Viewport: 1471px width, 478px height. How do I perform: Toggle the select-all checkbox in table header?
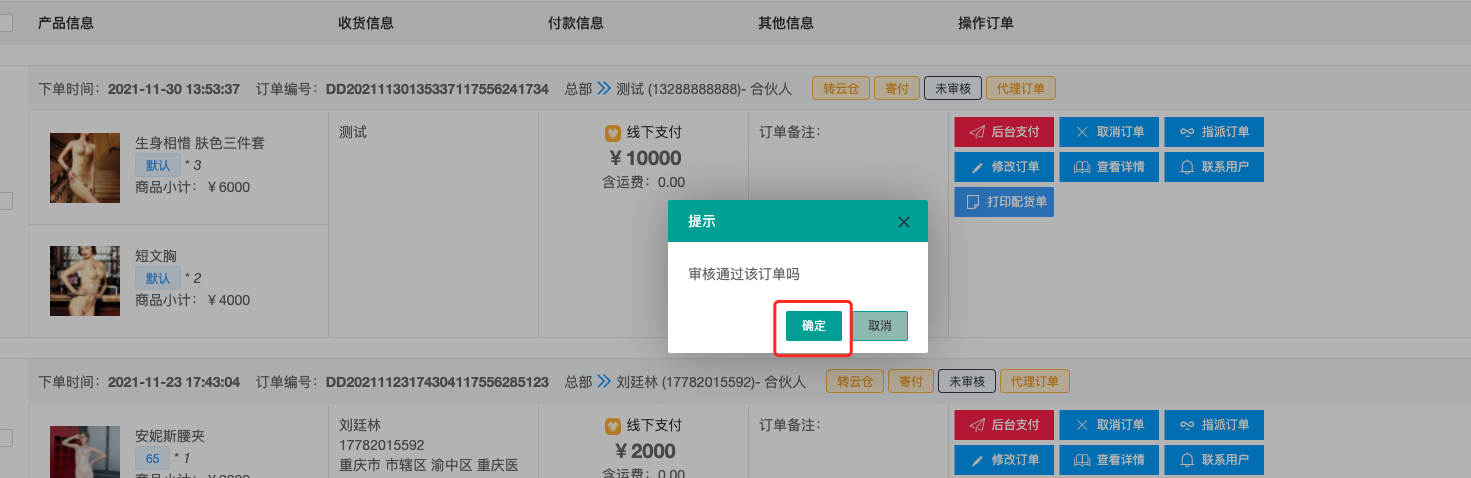point(5,23)
